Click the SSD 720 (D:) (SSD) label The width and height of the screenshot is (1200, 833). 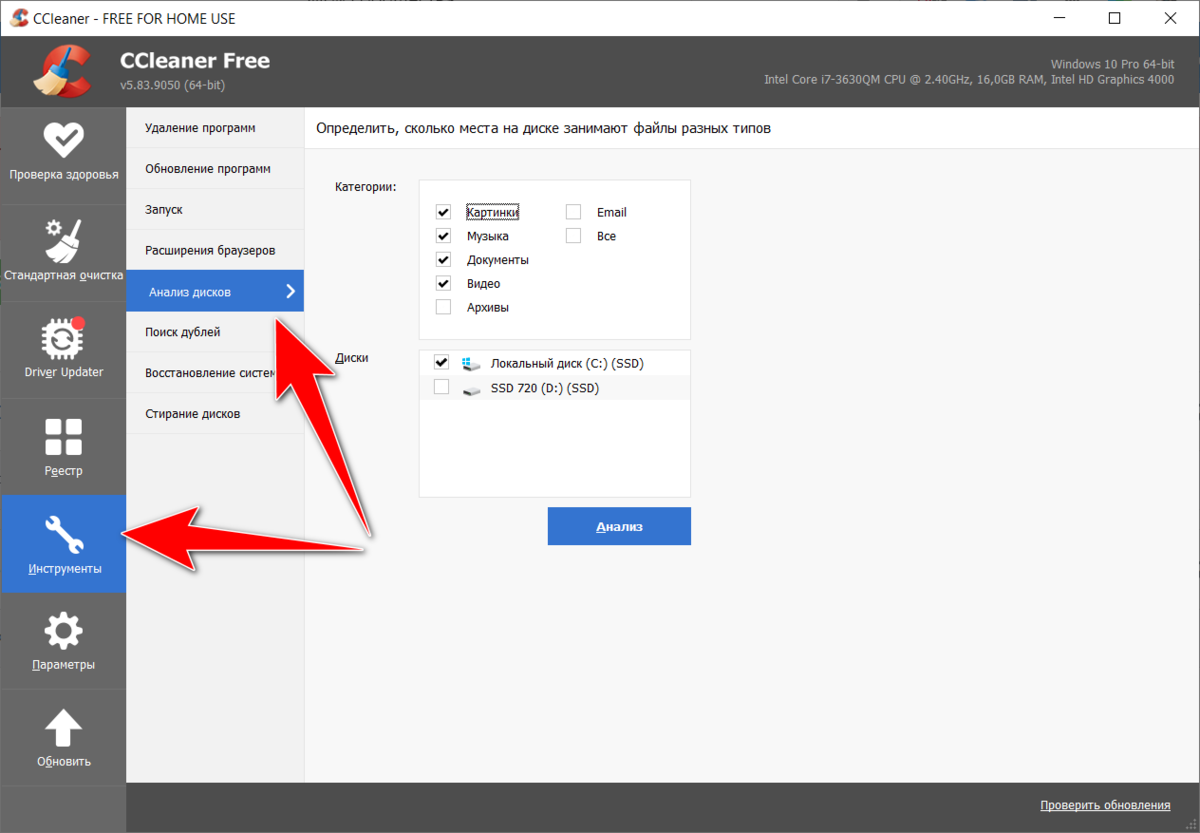545,388
